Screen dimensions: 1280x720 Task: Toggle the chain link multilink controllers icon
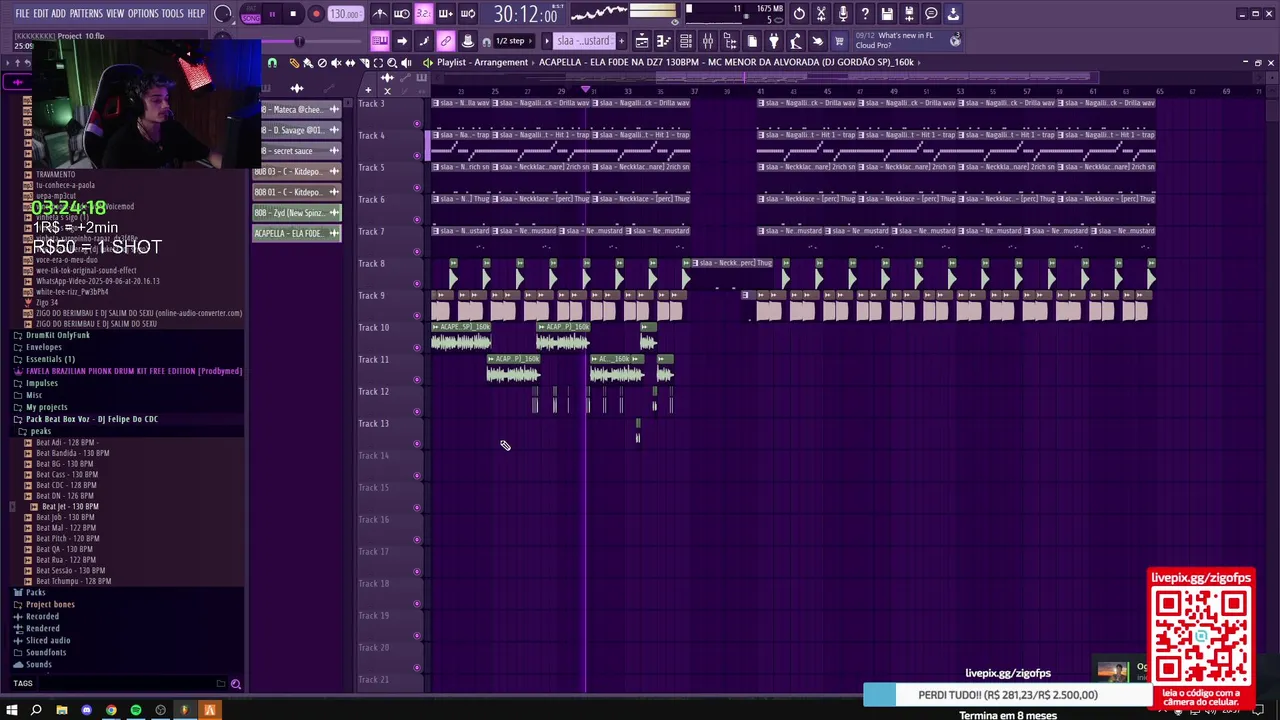[x=445, y=41]
